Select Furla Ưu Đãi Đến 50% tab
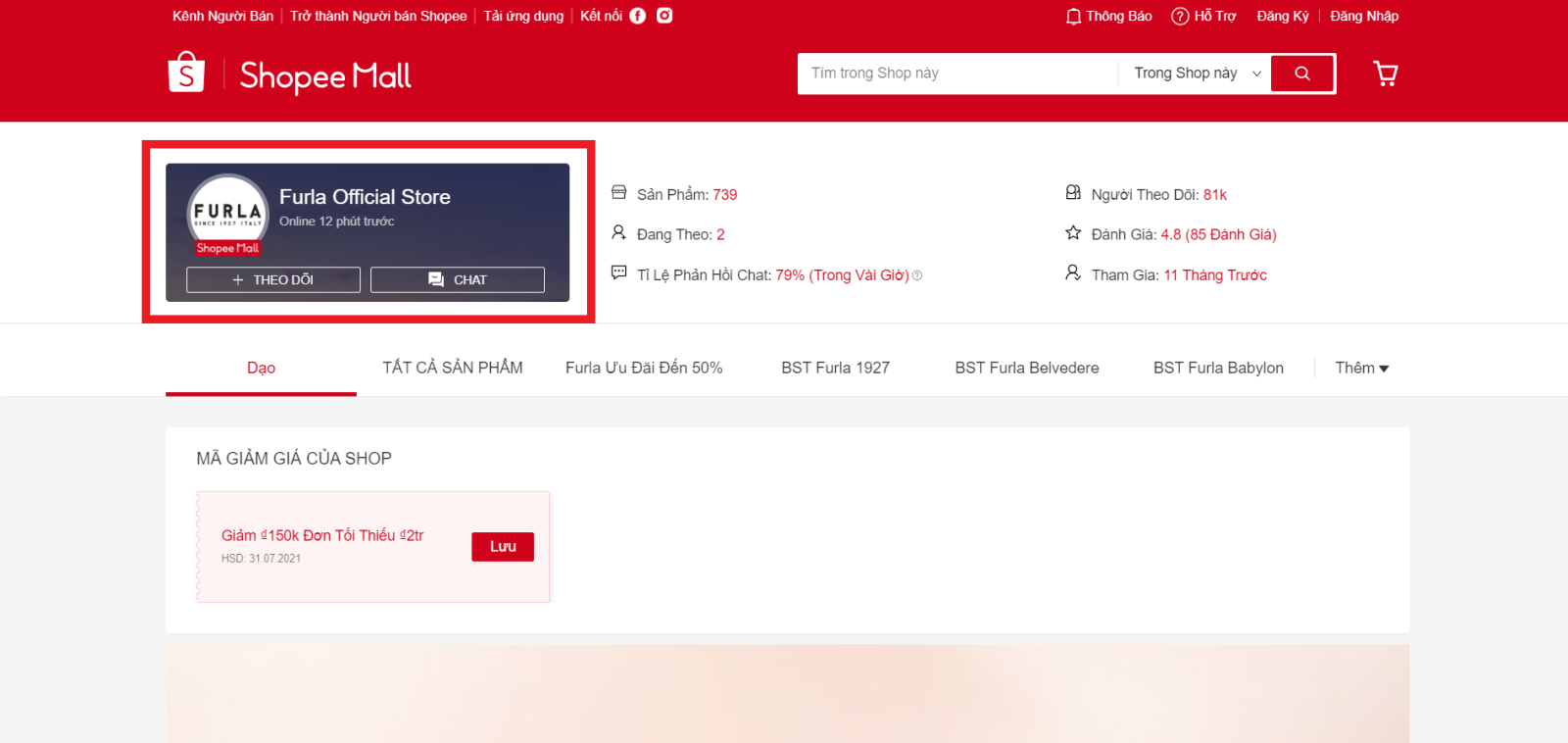Viewport: 1568px width, 743px height. point(644,368)
